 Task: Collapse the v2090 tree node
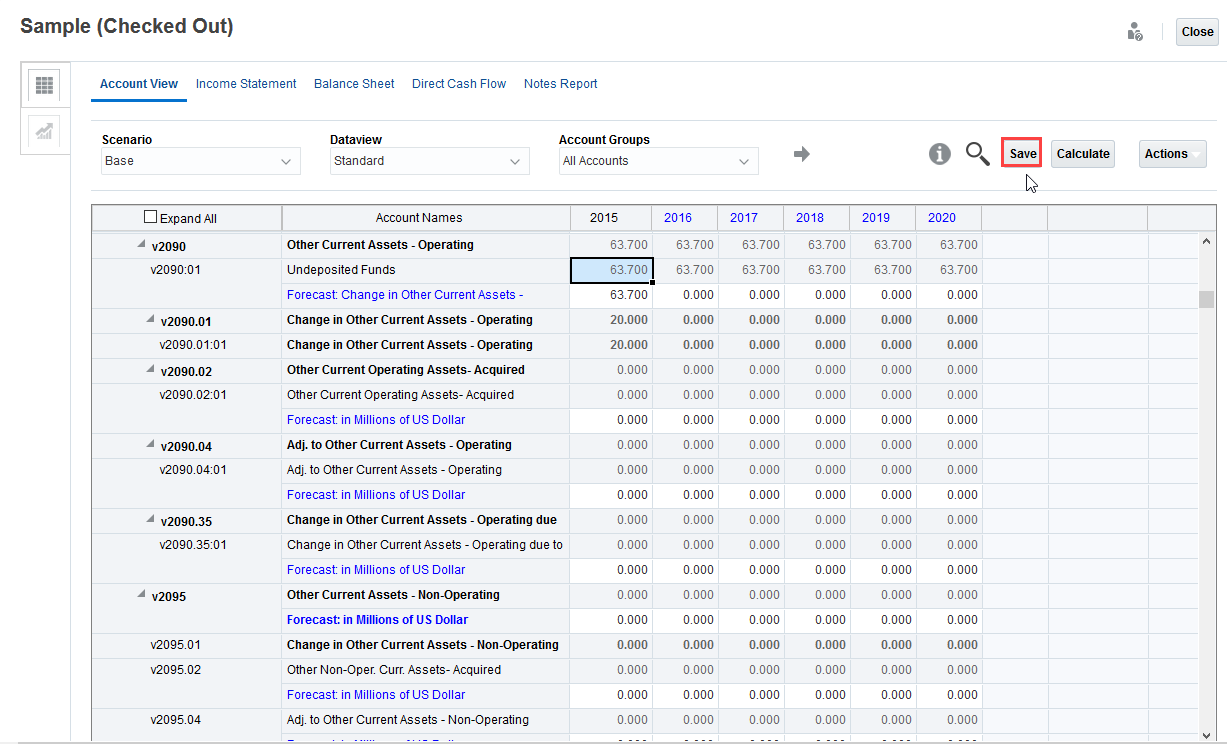click(140, 245)
